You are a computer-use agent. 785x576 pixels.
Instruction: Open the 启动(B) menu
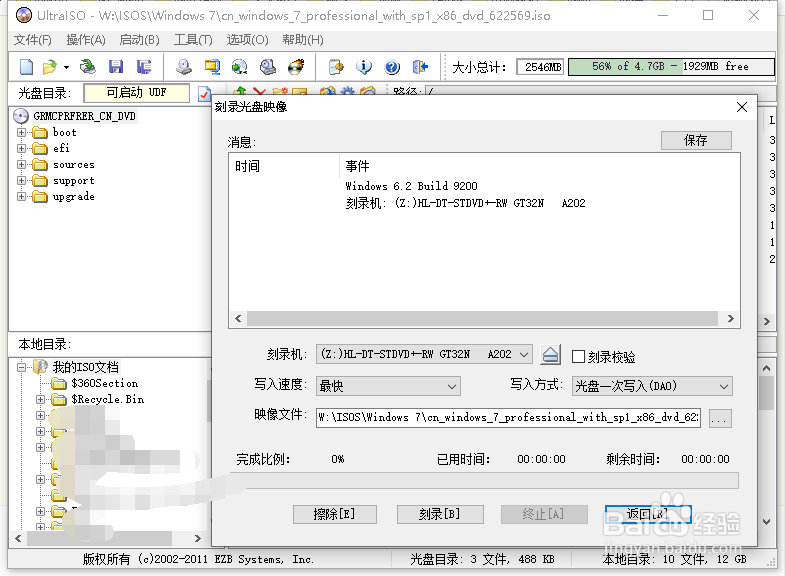[140, 40]
